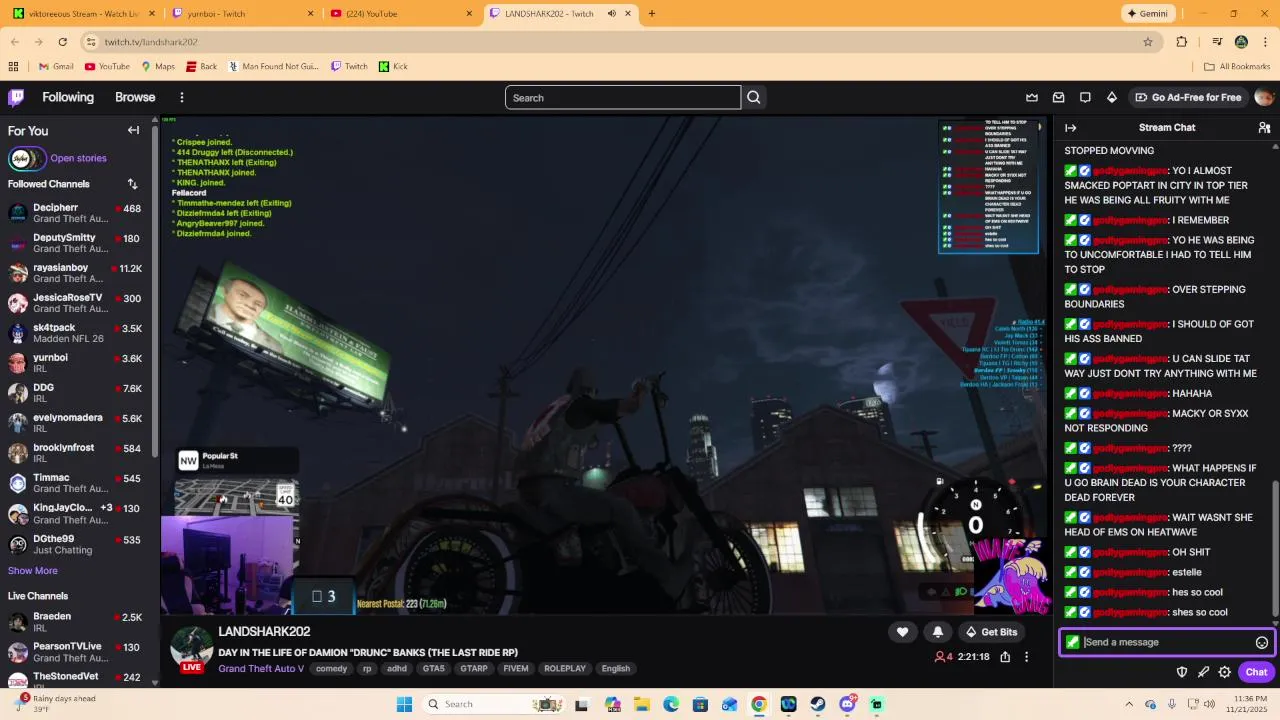Click the heart follow button
The width and height of the screenshot is (1280, 720).
[x=902, y=631]
